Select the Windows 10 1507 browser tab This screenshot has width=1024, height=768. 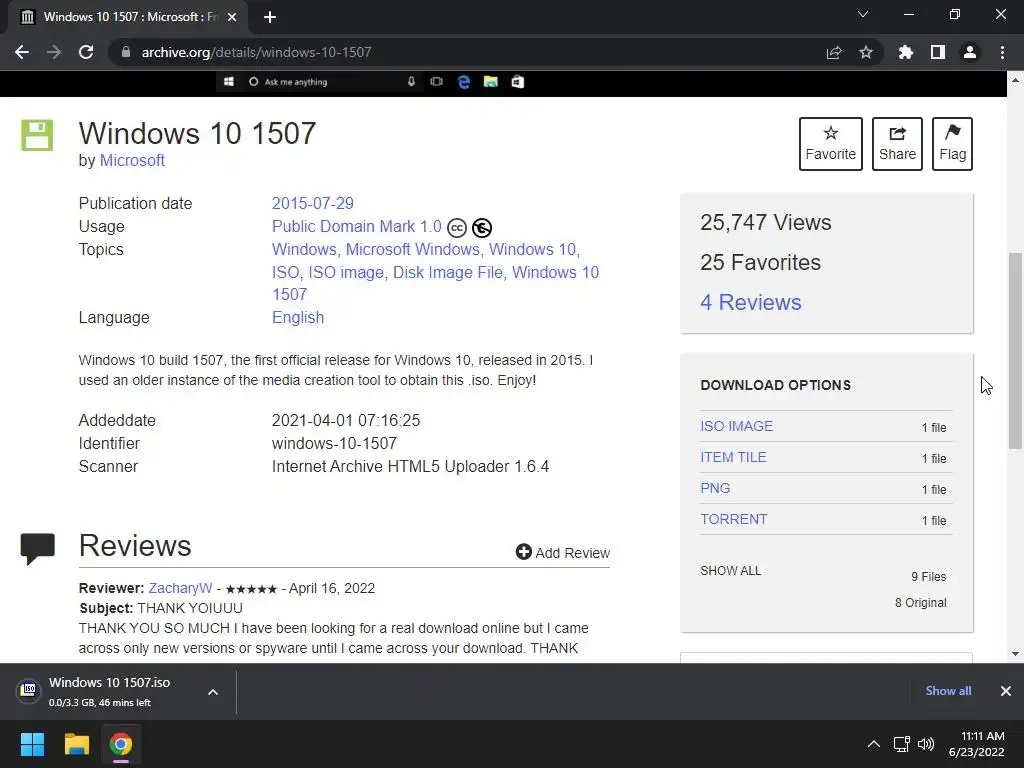coord(127,17)
